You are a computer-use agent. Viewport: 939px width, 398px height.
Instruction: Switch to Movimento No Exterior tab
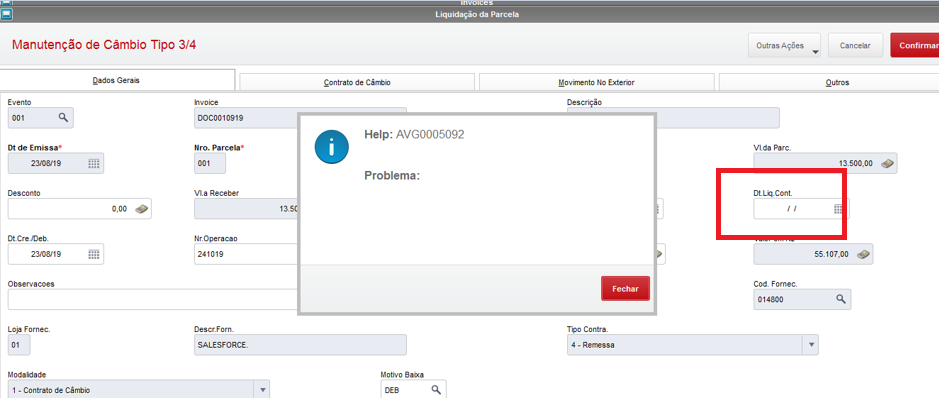pyautogui.click(x=596, y=83)
